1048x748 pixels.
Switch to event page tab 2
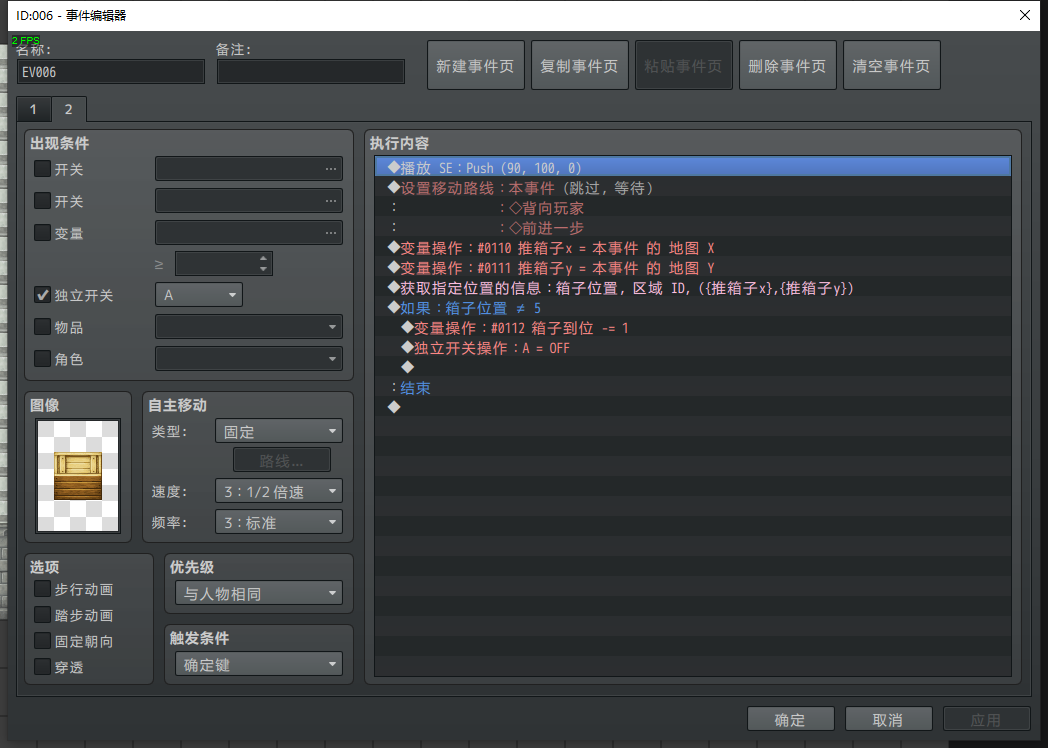coord(68,109)
